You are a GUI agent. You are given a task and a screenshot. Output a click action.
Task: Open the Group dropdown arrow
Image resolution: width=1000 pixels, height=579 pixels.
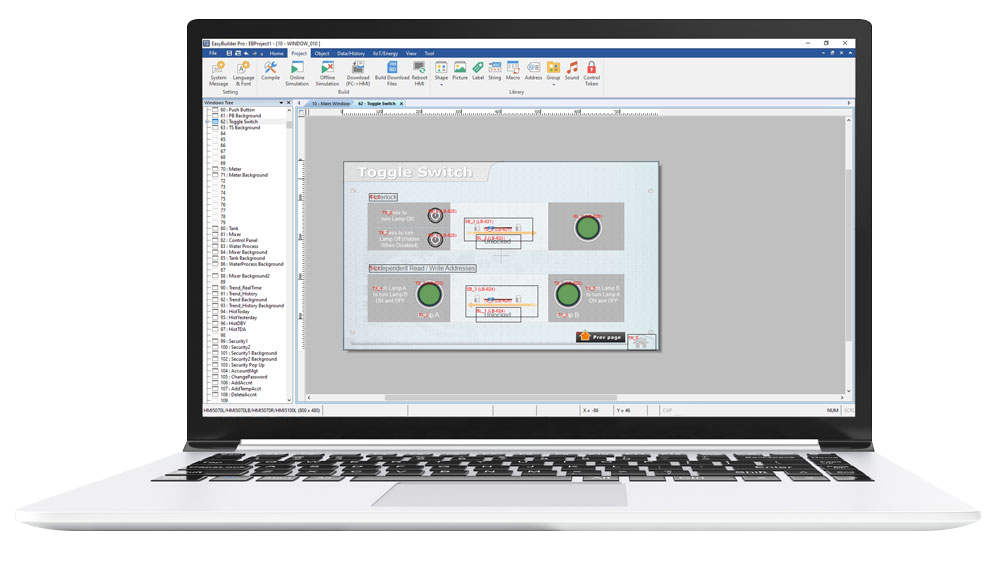553,84
